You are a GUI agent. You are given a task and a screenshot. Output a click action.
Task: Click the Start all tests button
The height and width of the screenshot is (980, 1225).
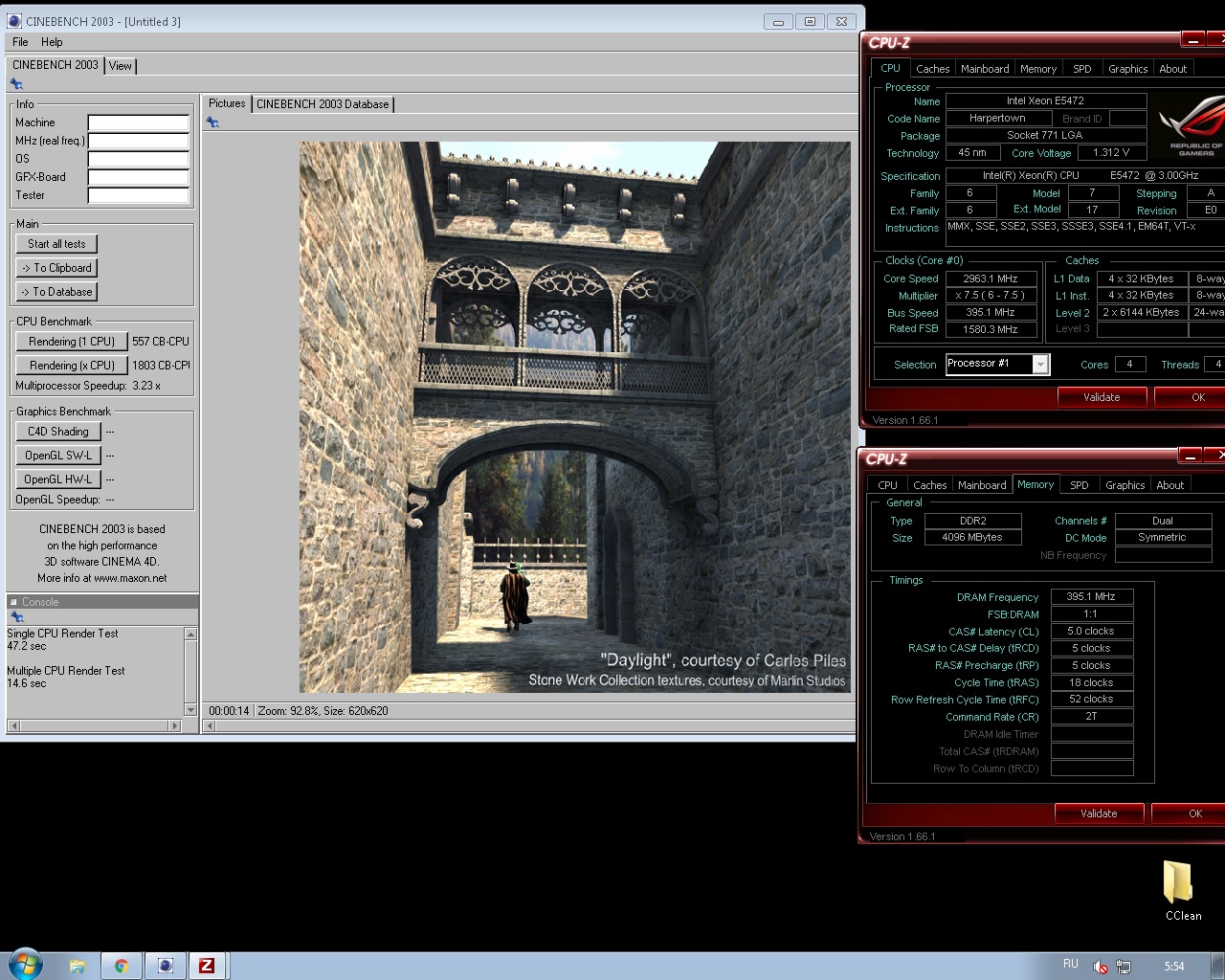click(56, 244)
